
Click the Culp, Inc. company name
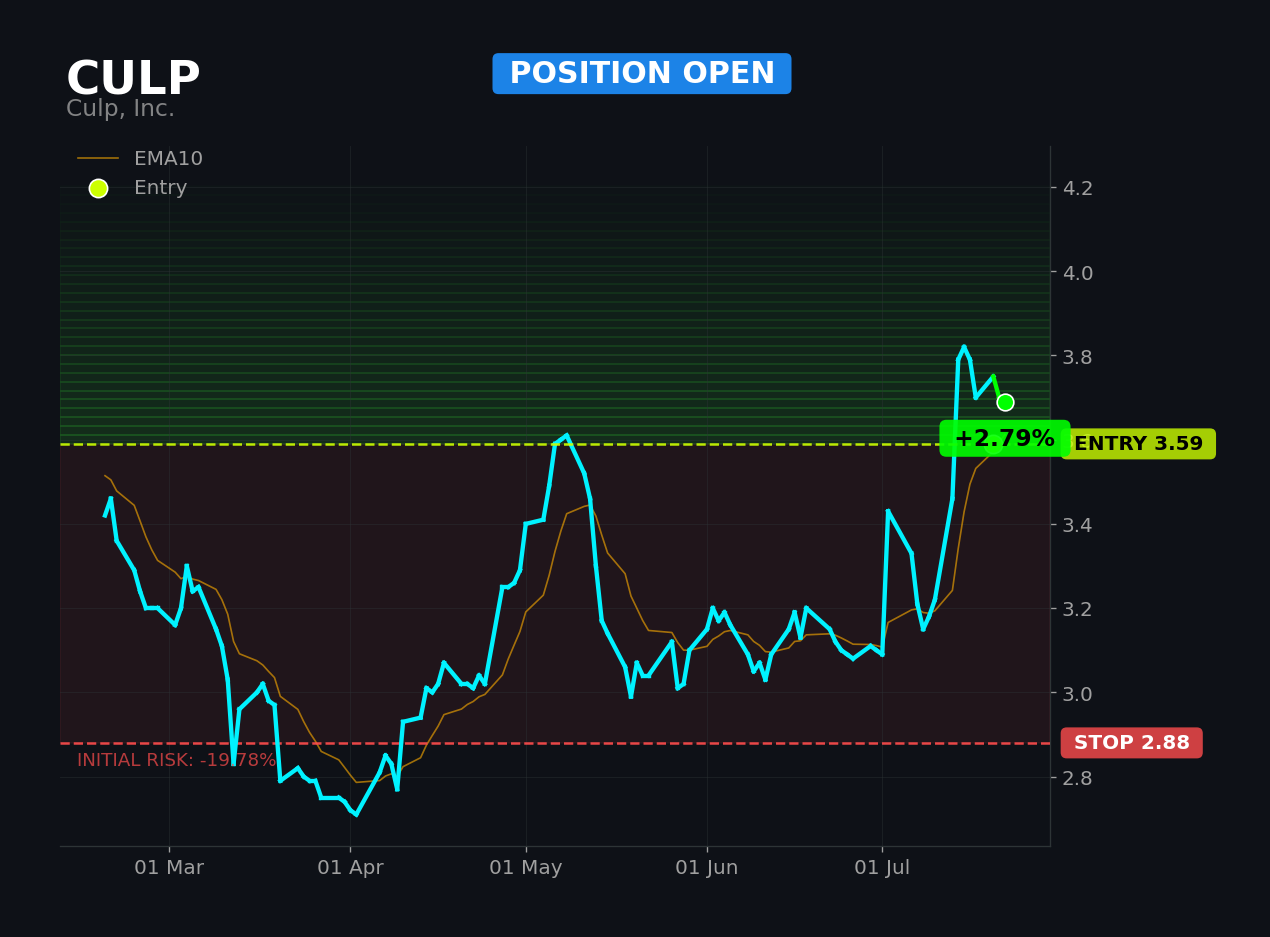120,109
